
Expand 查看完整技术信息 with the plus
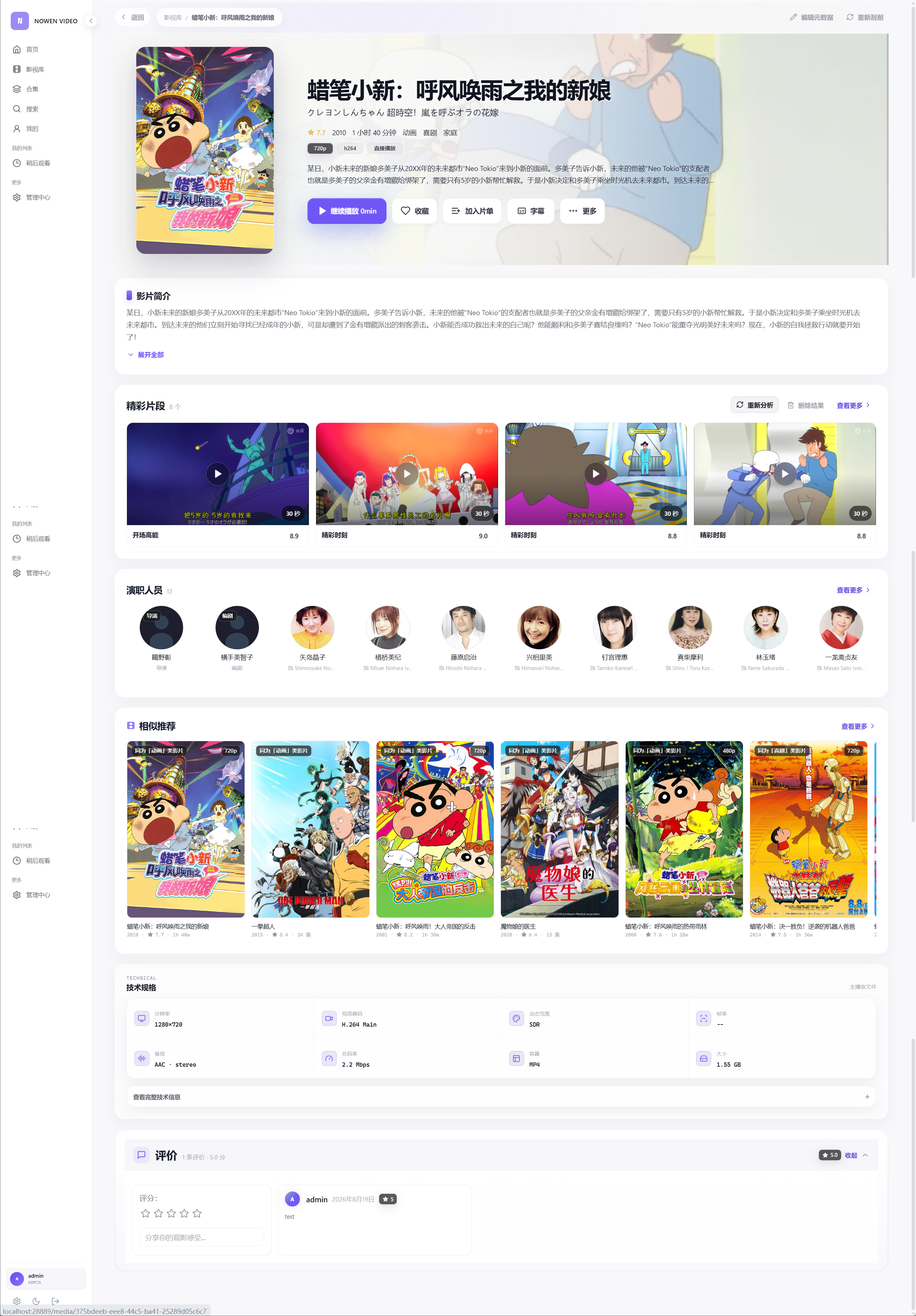pyautogui.click(x=867, y=1097)
